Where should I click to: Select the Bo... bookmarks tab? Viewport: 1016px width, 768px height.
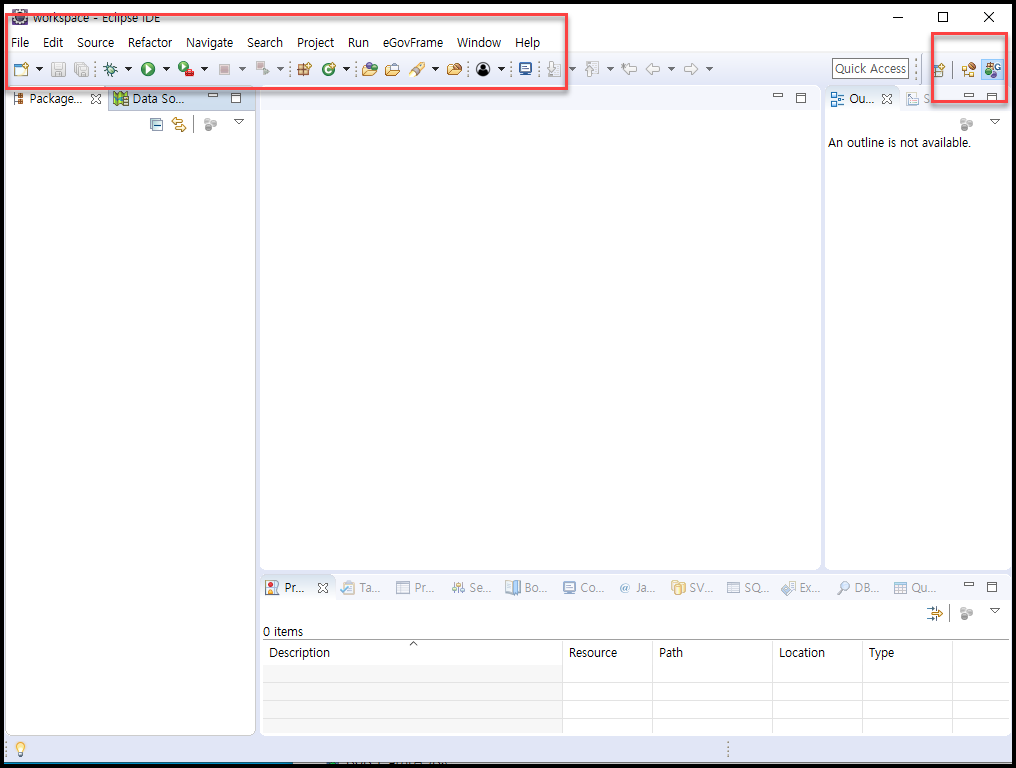point(527,588)
